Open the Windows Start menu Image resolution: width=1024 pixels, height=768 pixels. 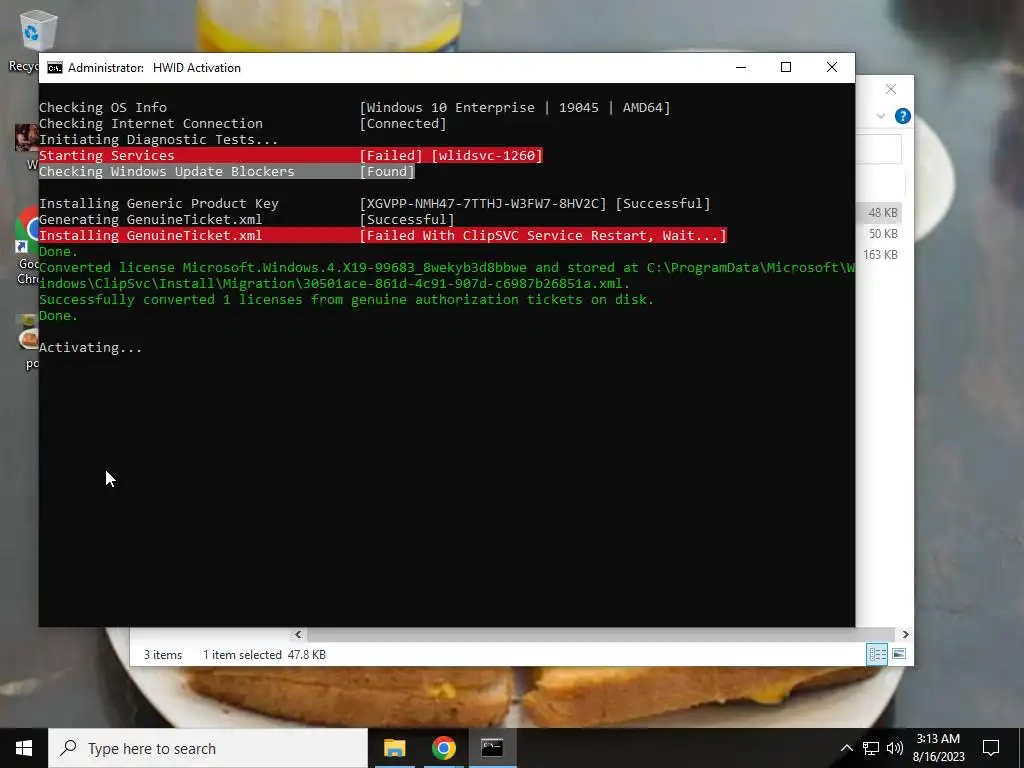click(x=24, y=748)
